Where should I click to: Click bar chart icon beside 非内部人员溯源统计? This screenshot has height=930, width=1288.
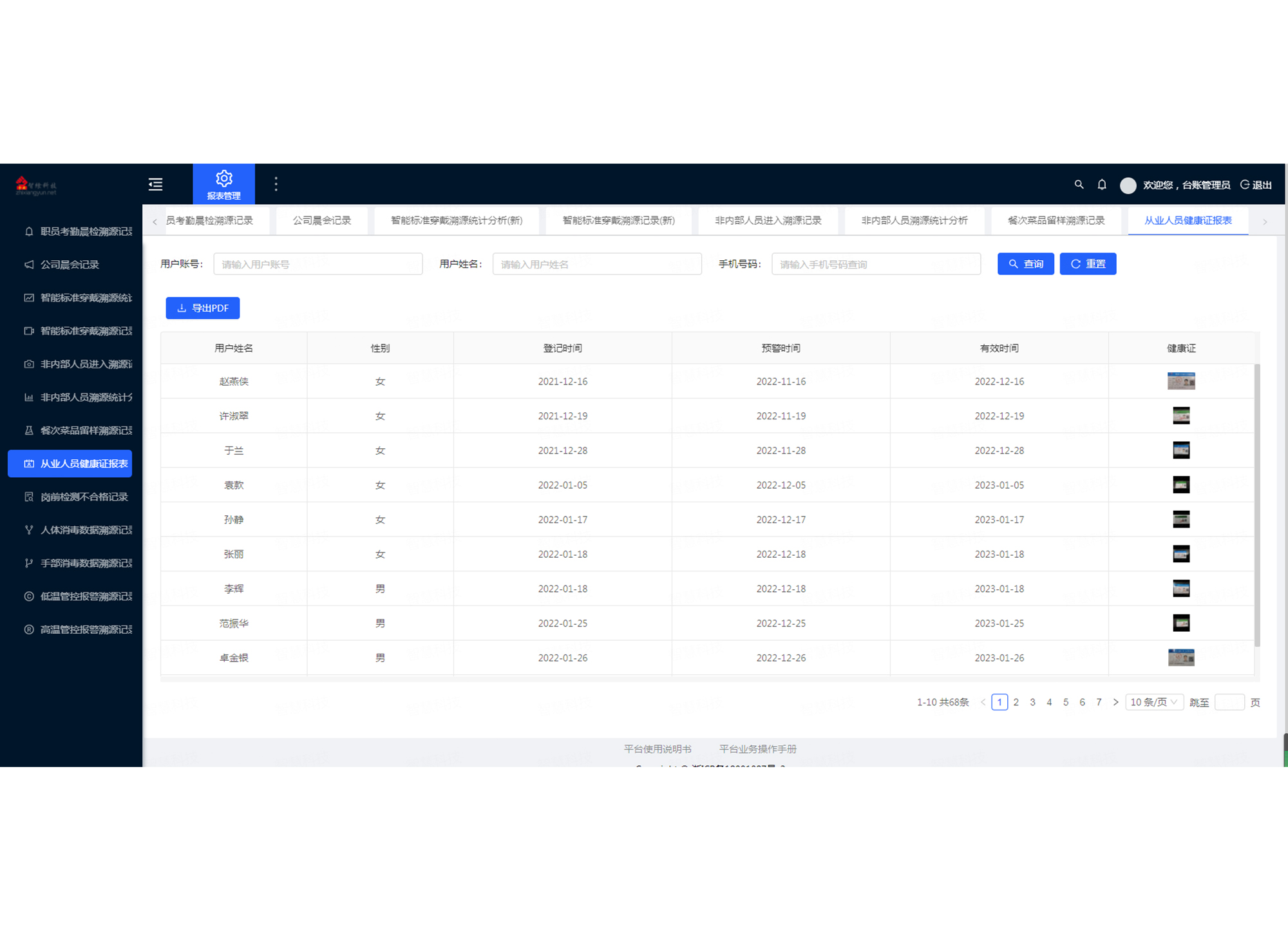(x=29, y=397)
